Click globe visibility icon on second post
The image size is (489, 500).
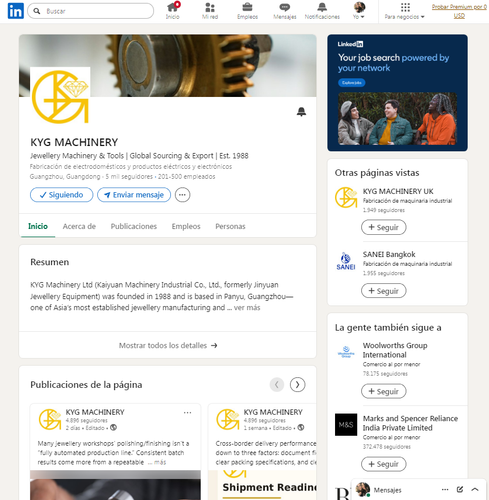[301, 428]
